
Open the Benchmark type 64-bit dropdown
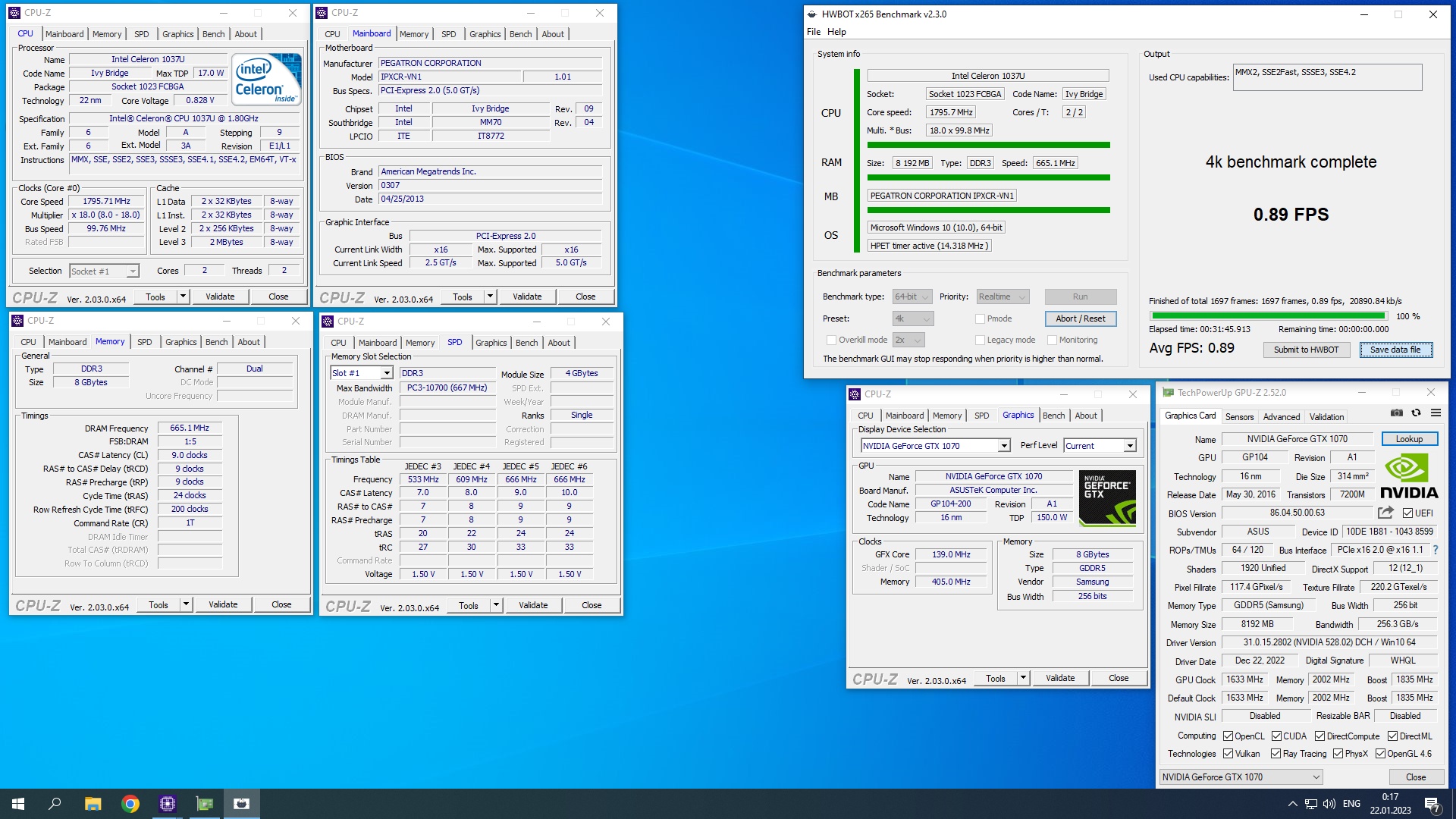(x=912, y=297)
